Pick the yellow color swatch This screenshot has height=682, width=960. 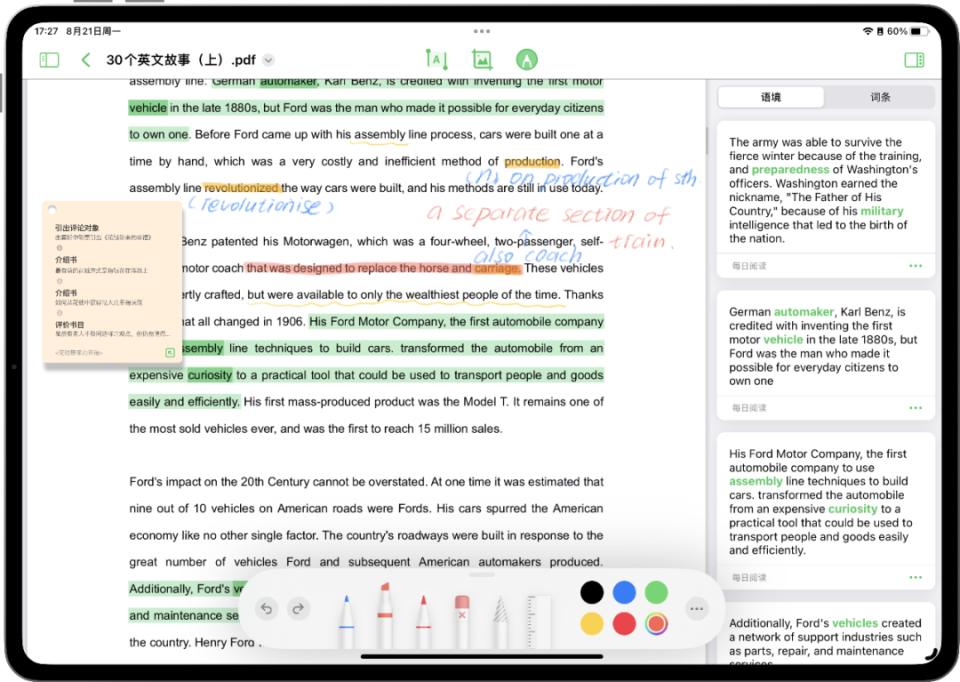(x=592, y=624)
